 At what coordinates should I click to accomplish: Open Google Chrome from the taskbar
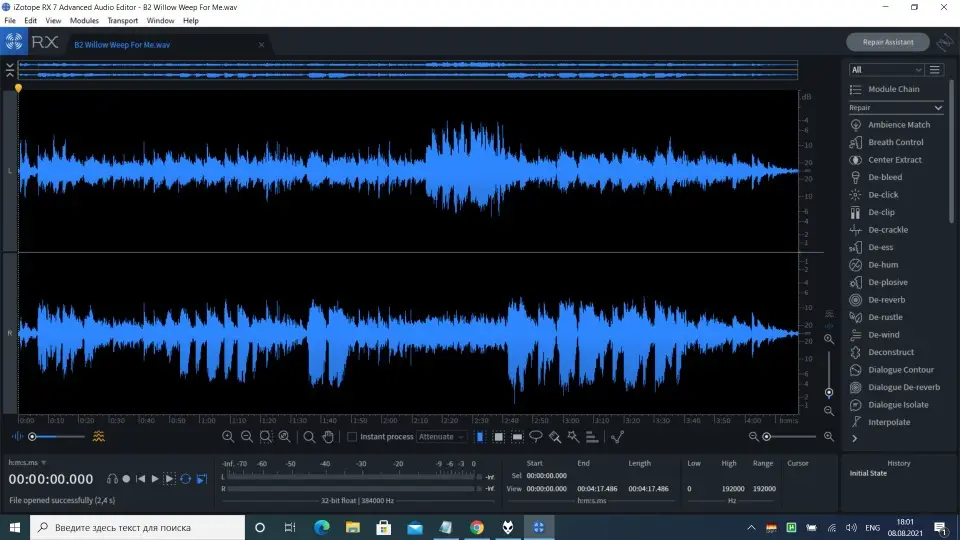pos(477,527)
